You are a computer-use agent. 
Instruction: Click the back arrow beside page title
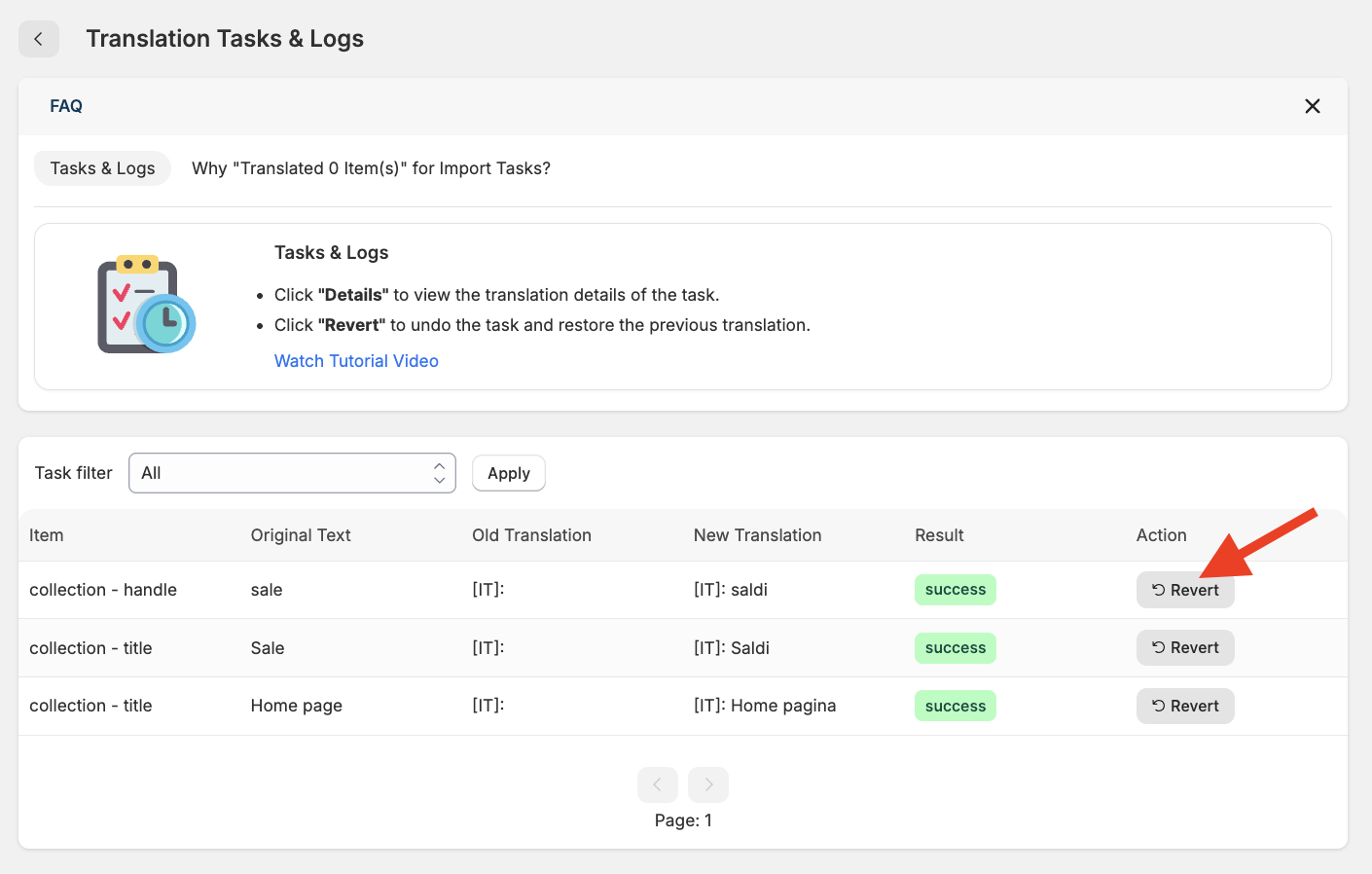pos(39,39)
